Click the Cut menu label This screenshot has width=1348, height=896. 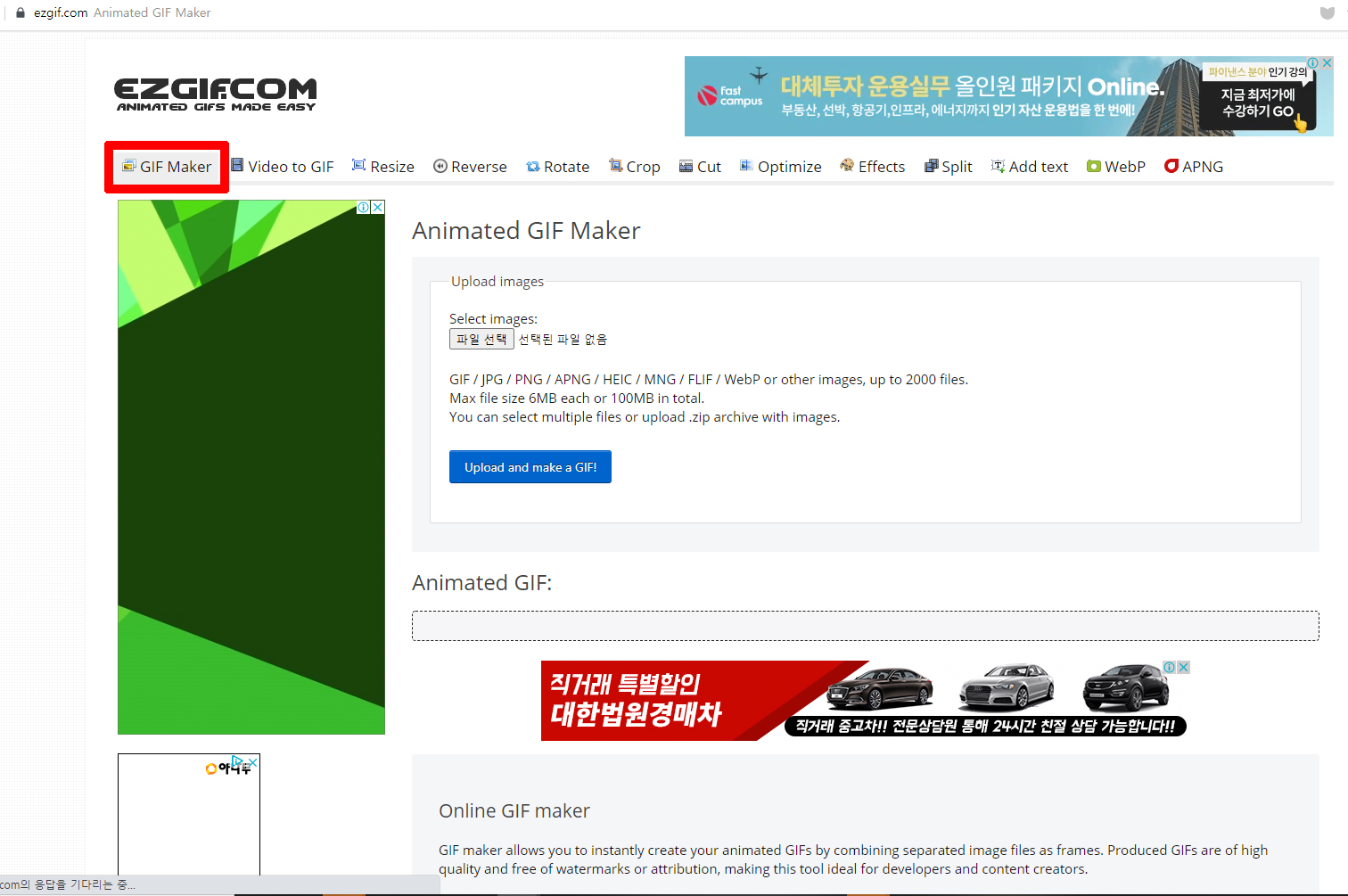point(710,167)
